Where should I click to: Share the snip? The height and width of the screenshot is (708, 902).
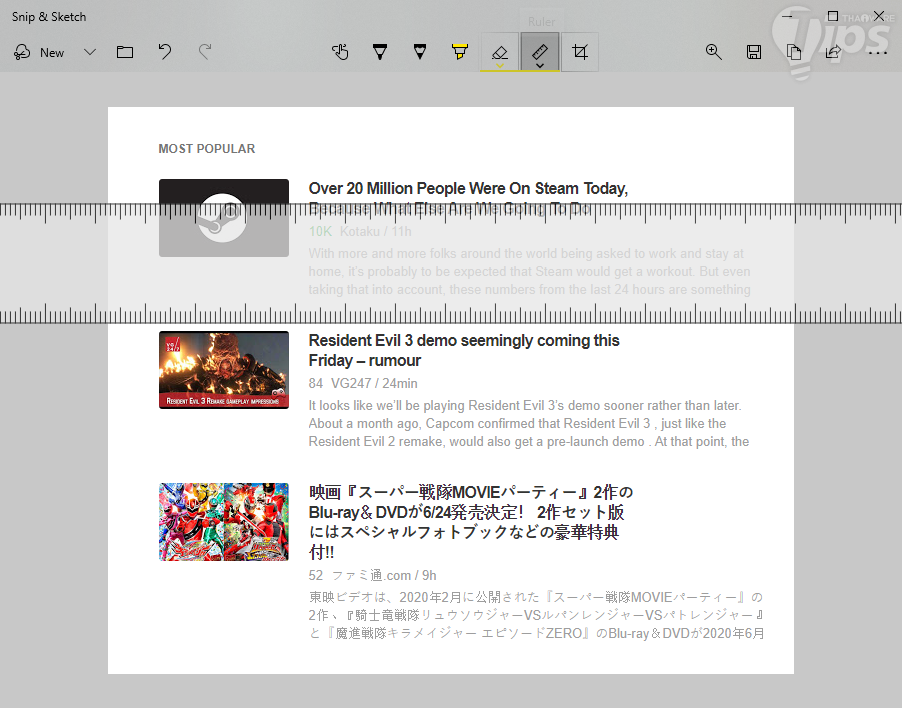pos(834,52)
